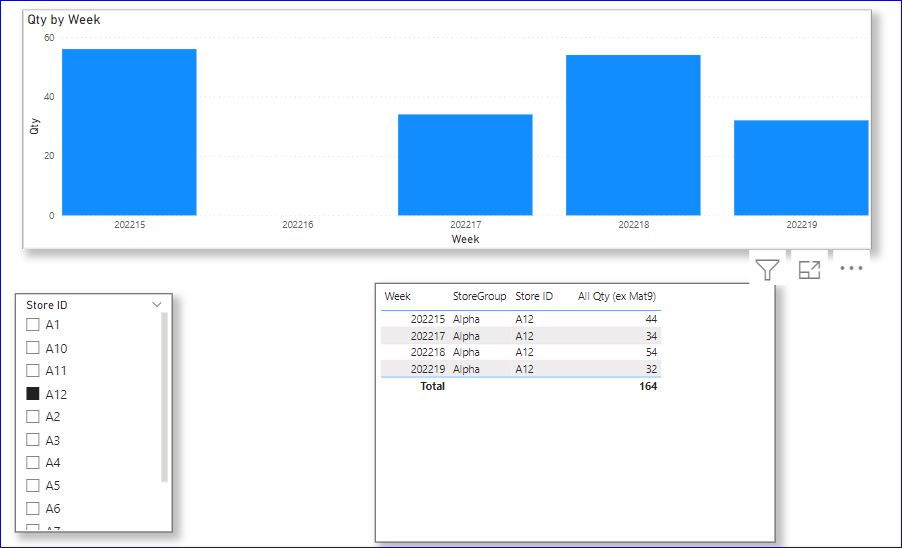Viewport: 902px width, 548px height.
Task: Open the table's more options menu
Action: tap(851, 268)
